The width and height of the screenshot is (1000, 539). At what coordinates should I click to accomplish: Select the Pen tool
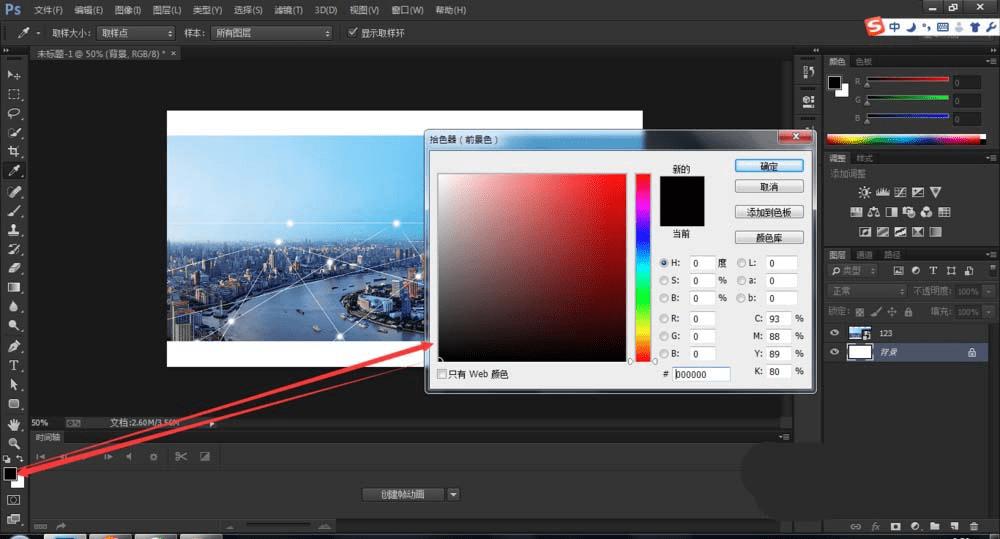(13, 346)
